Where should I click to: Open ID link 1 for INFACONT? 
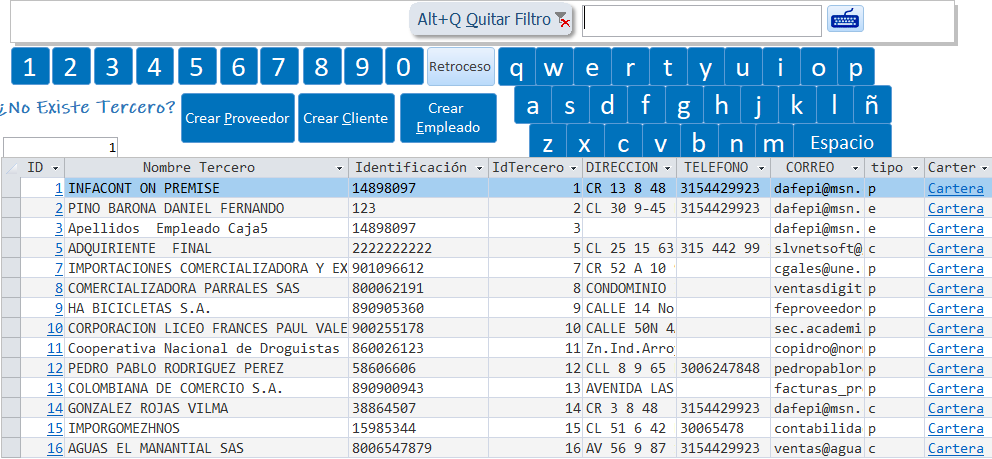click(x=59, y=188)
